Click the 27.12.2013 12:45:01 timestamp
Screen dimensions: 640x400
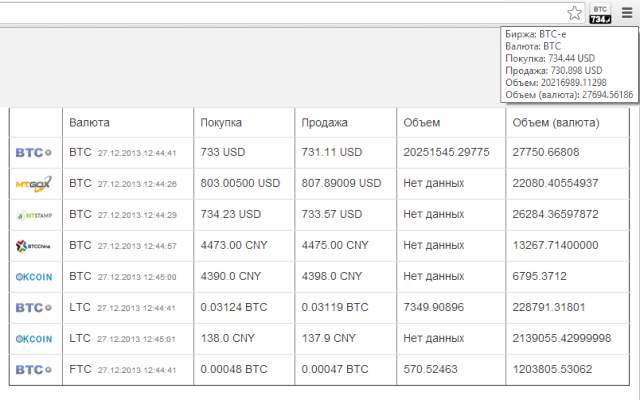(x=136, y=339)
